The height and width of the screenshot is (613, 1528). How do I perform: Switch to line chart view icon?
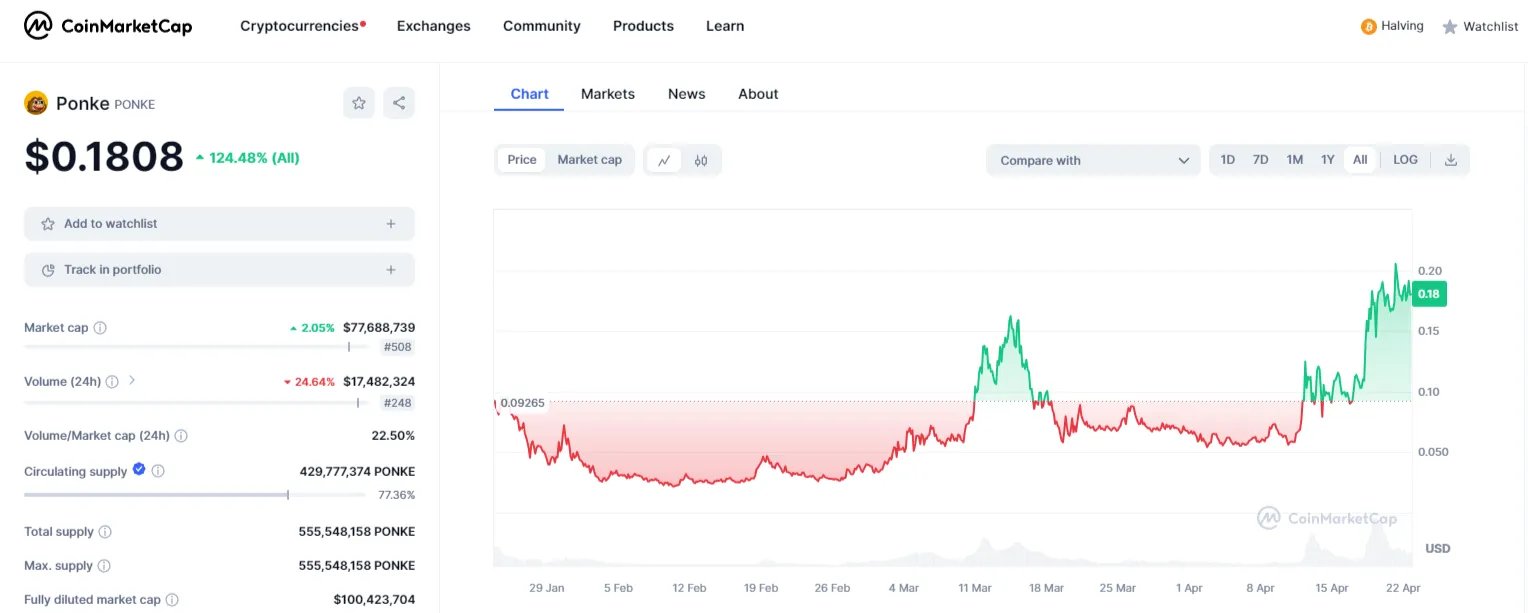coord(664,160)
